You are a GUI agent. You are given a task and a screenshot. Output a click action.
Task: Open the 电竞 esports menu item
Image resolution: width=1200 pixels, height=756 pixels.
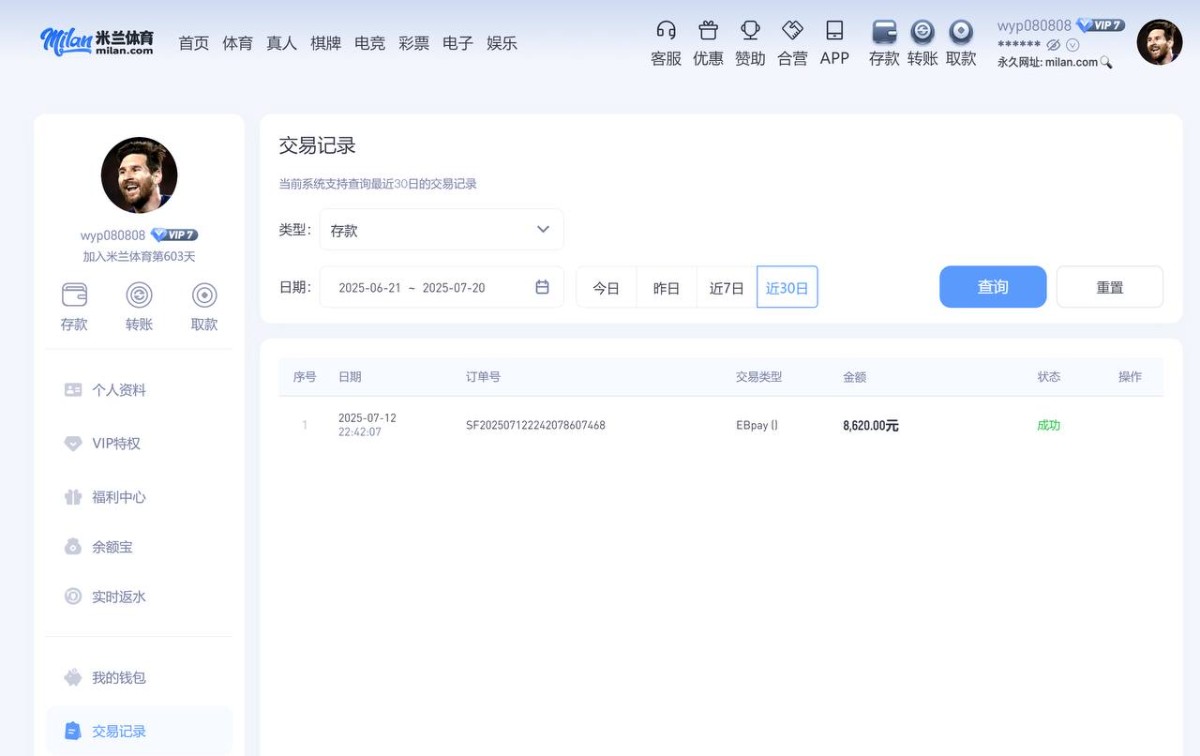tap(370, 43)
